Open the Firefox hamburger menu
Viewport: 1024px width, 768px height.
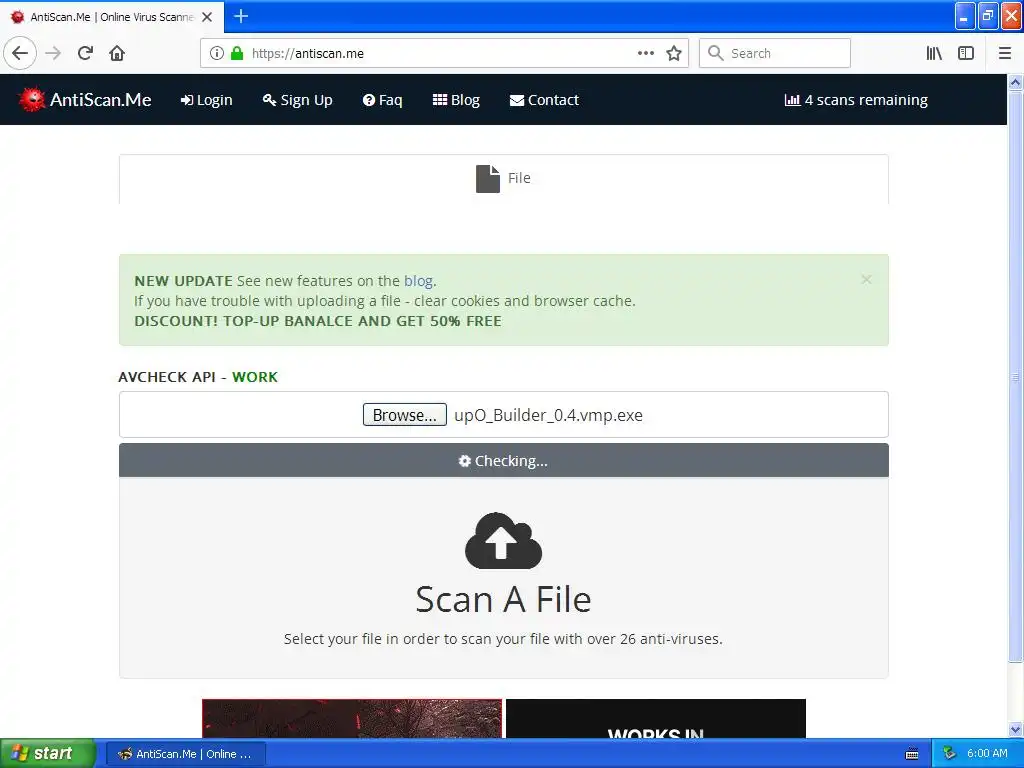(x=1004, y=53)
